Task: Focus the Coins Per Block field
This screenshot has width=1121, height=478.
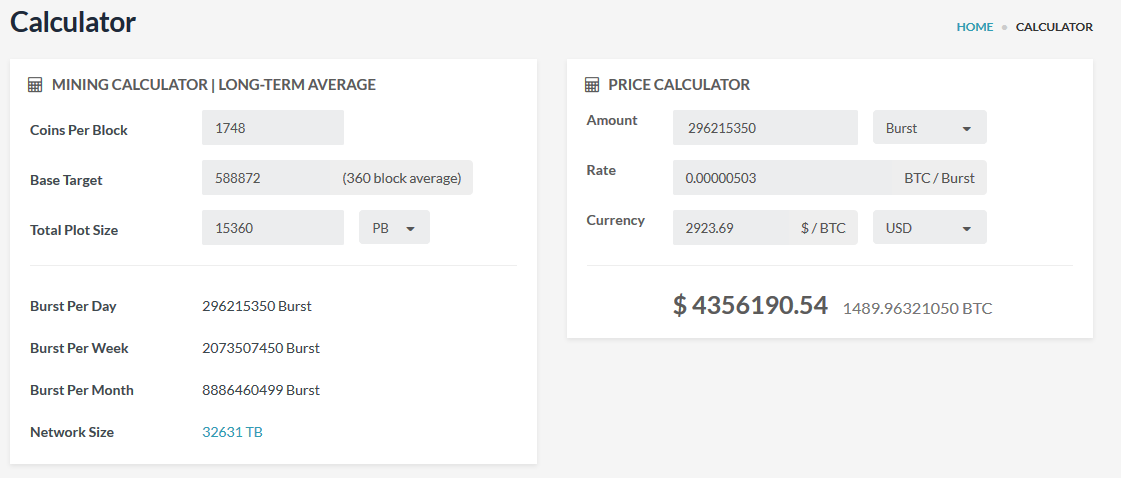Action: pos(272,127)
